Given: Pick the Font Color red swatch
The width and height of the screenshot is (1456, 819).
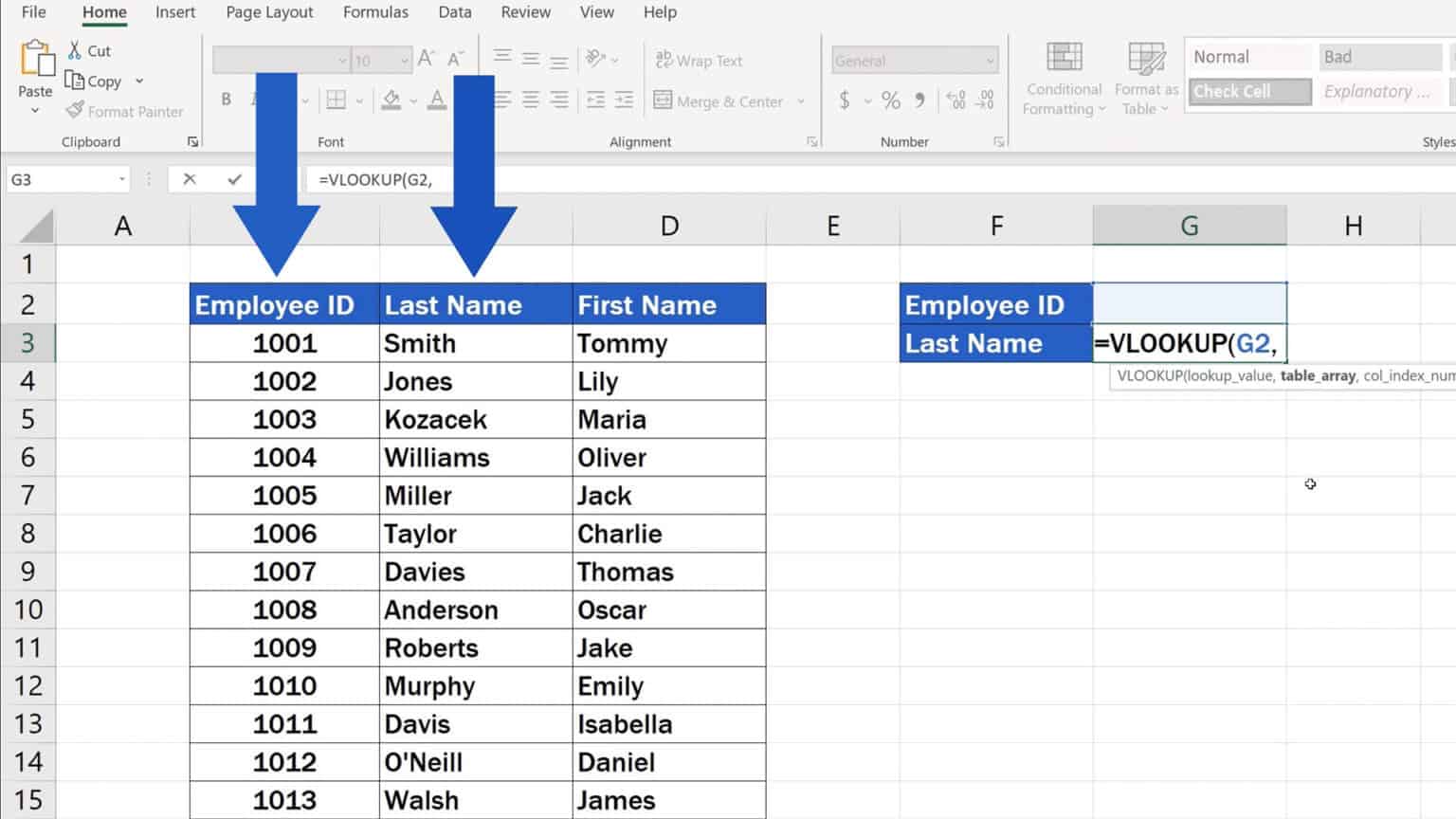Looking at the screenshot, I should coord(435,100).
